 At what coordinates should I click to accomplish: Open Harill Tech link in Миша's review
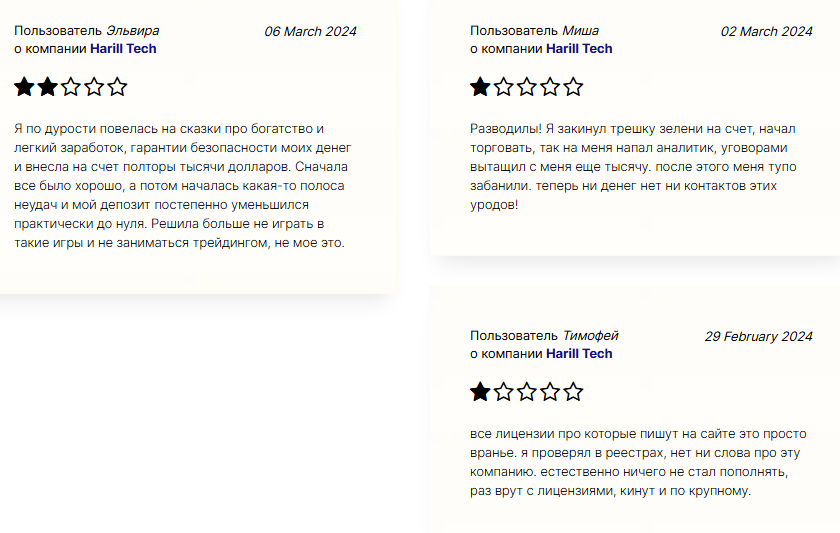coord(579,48)
